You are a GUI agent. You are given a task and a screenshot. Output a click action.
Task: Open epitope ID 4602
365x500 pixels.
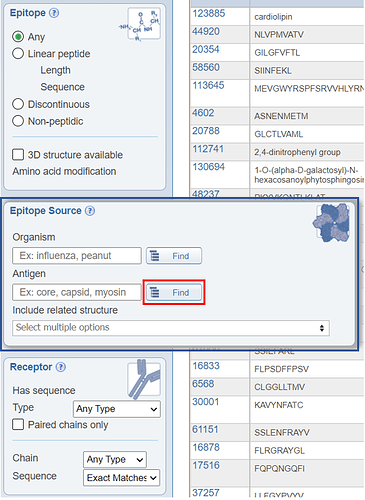tap(203, 113)
